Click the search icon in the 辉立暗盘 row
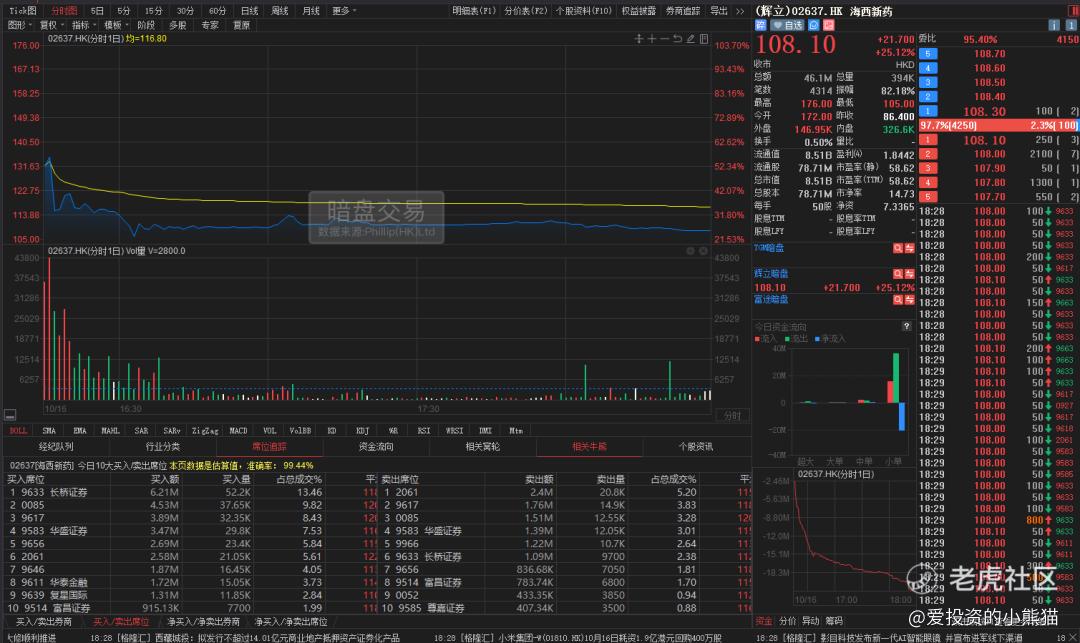The height and width of the screenshot is (643, 1080). 898,274
